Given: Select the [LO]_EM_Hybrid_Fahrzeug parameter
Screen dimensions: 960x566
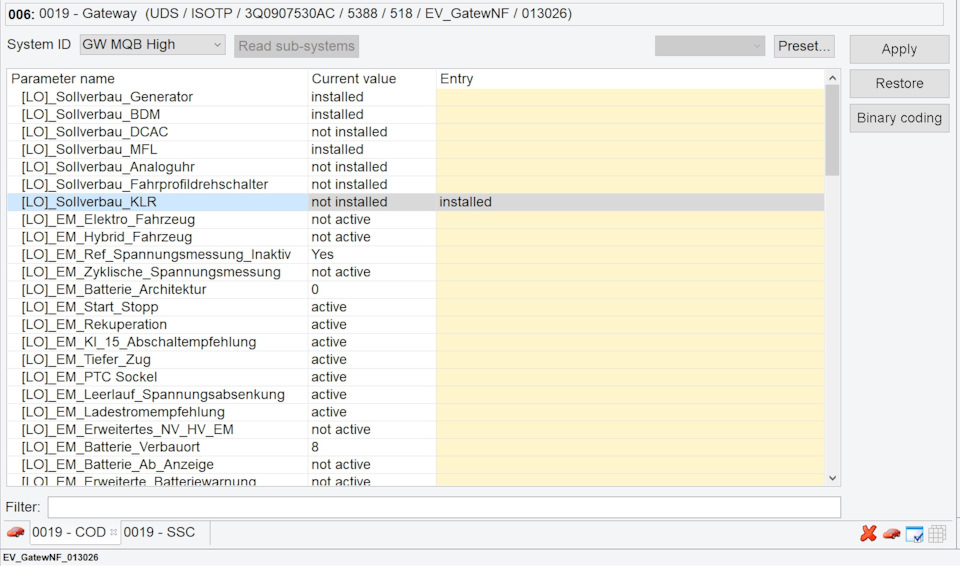Looking at the screenshot, I should click(x=107, y=237).
